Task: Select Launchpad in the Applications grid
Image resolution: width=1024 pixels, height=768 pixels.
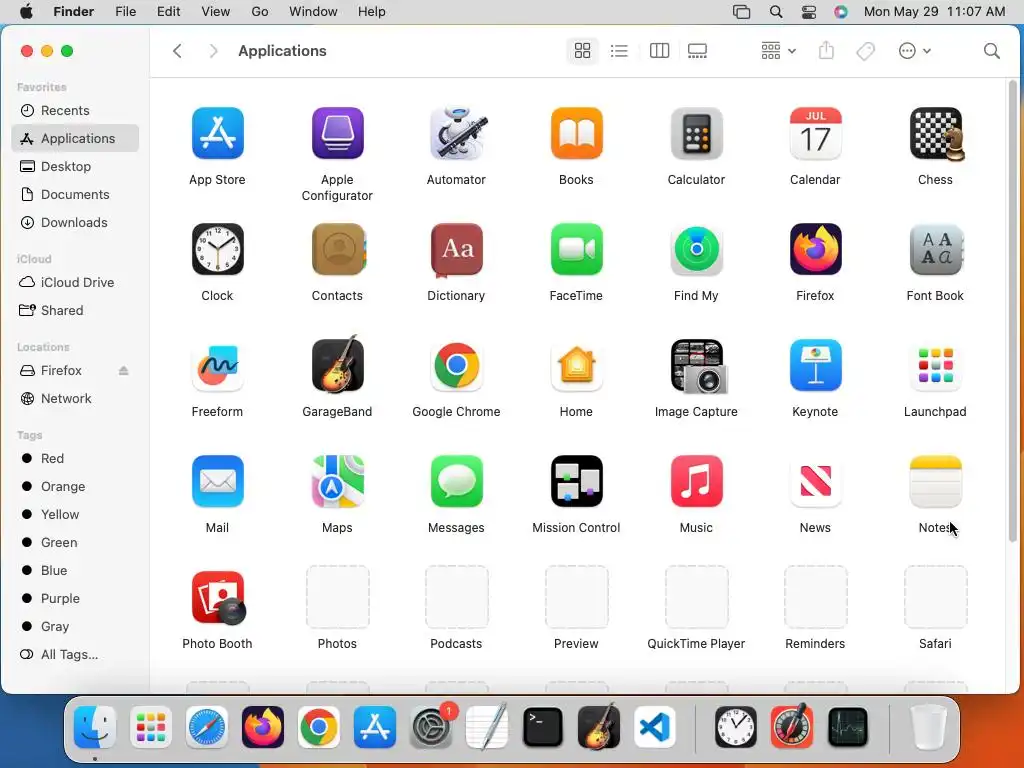Action: pos(936,365)
